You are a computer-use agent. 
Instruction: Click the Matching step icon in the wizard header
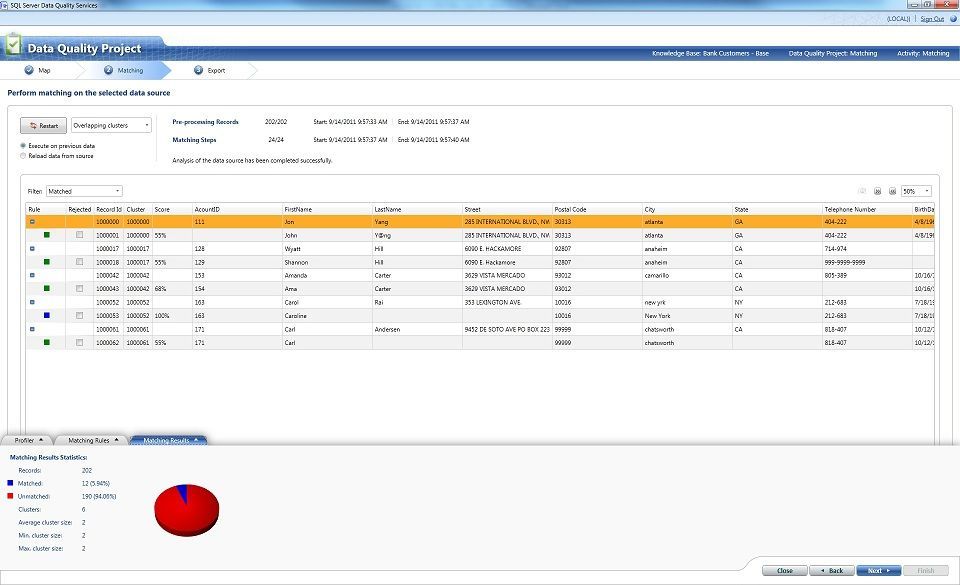click(110, 70)
